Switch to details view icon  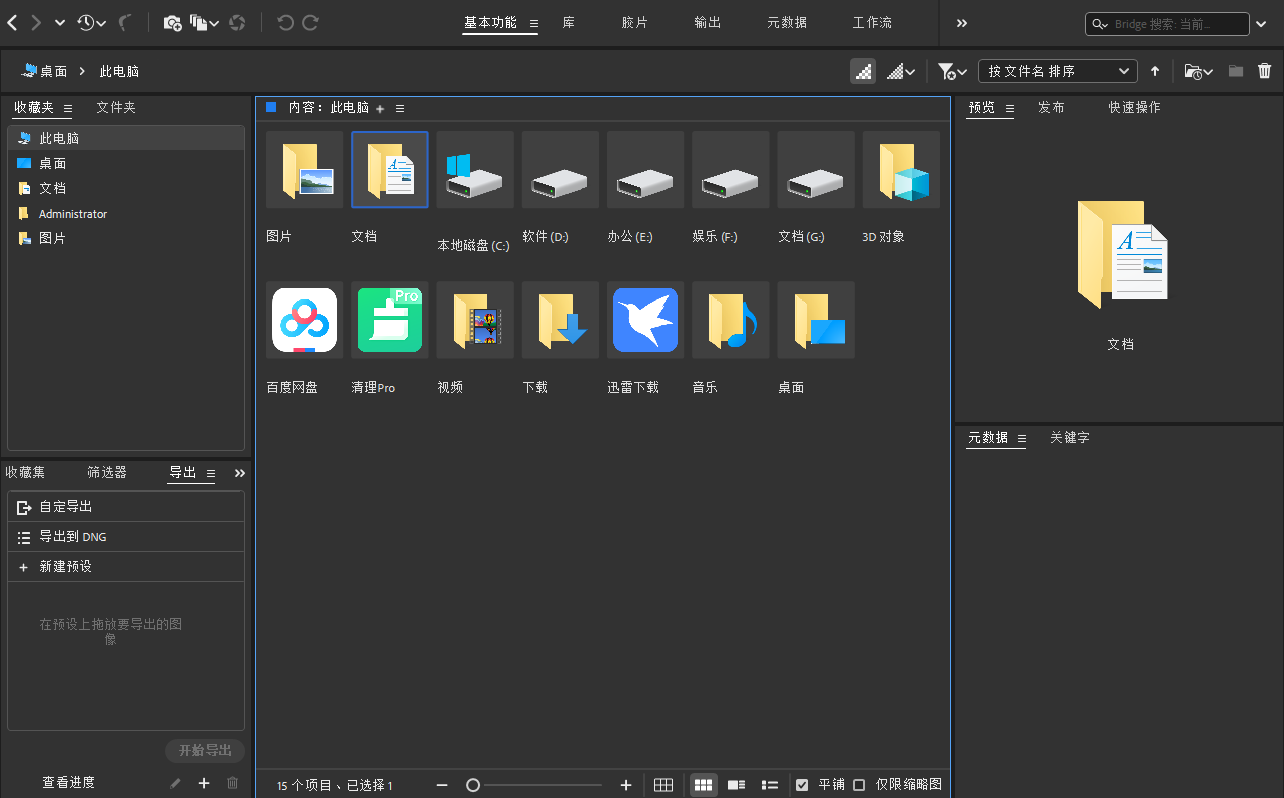click(x=737, y=785)
